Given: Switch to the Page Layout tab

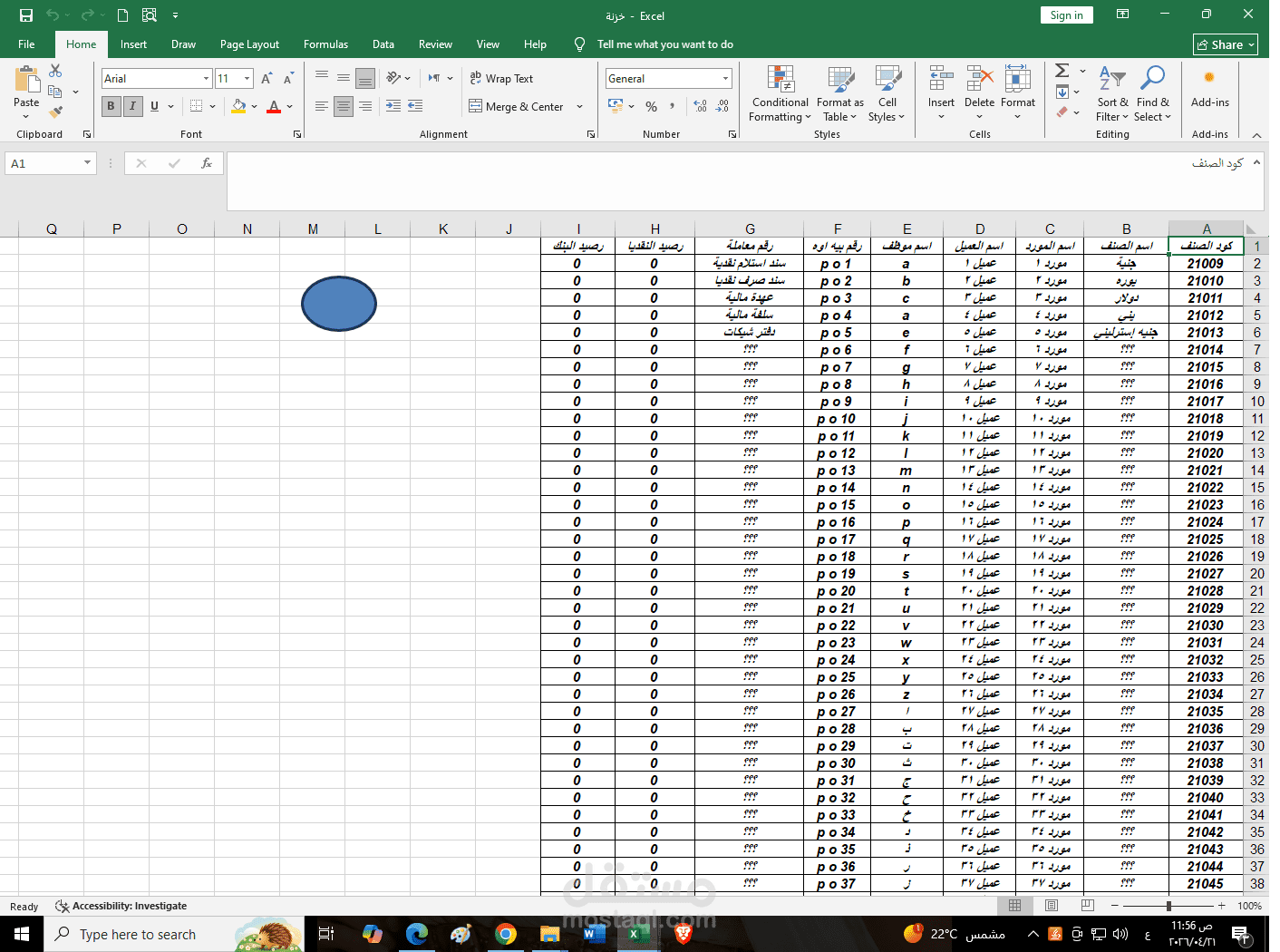Looking at the screenshot, I should pos(249,44).
